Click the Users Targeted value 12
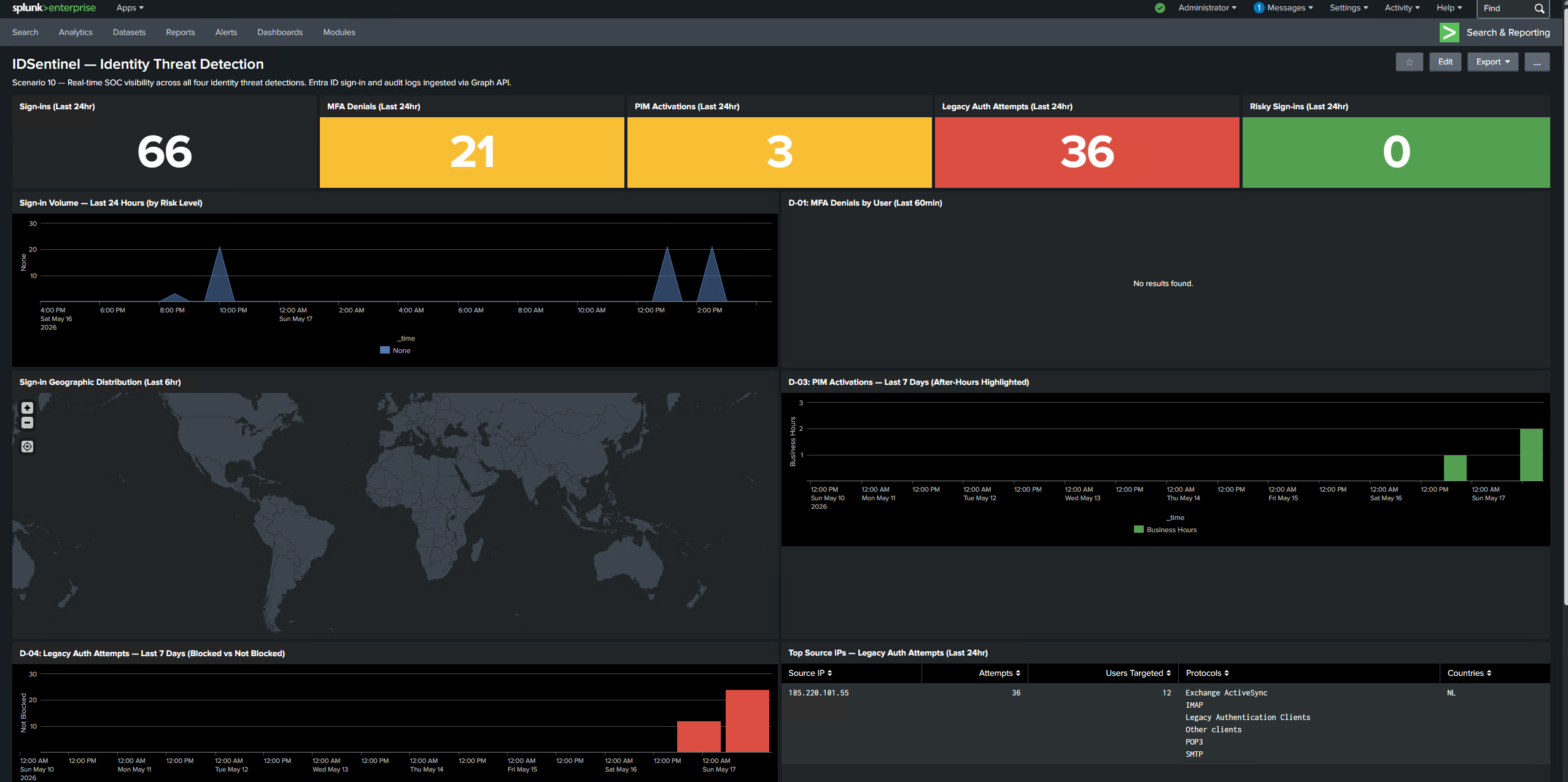This screenshot has height=782, width=1568. [1166, 693]
